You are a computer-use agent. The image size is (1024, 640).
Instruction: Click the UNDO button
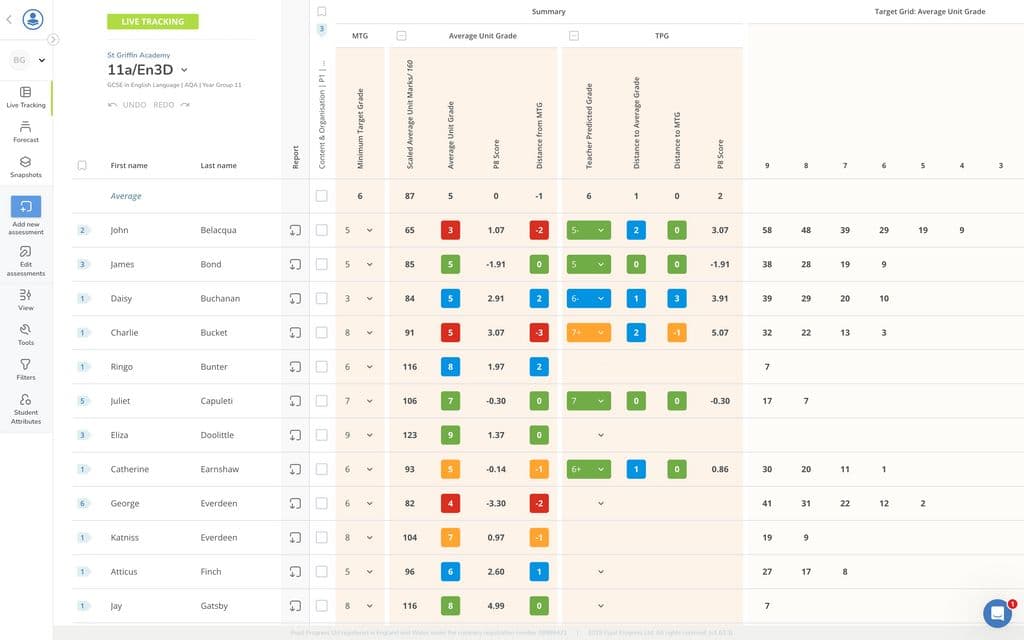[127, 104]
